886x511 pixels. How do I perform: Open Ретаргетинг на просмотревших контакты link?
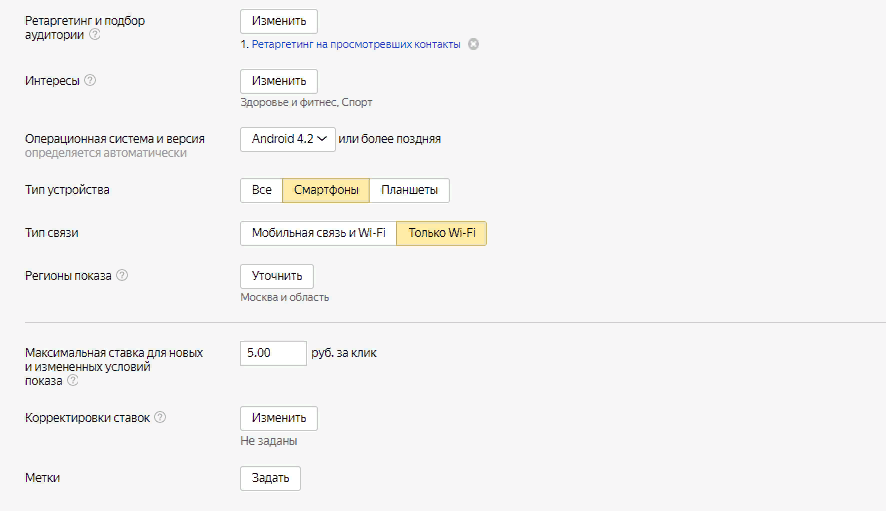[356, 44]
